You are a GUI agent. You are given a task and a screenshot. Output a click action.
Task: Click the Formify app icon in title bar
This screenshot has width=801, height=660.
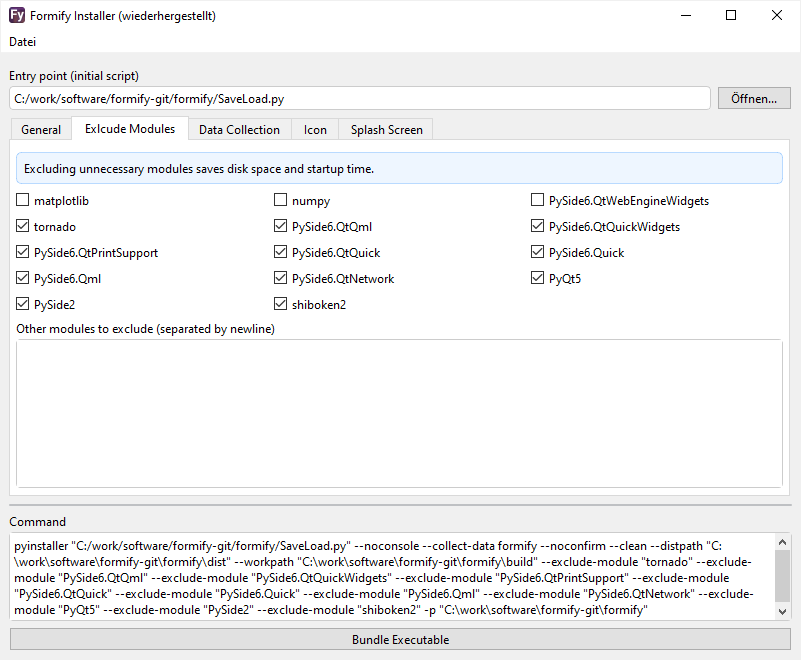coord(16,16)
